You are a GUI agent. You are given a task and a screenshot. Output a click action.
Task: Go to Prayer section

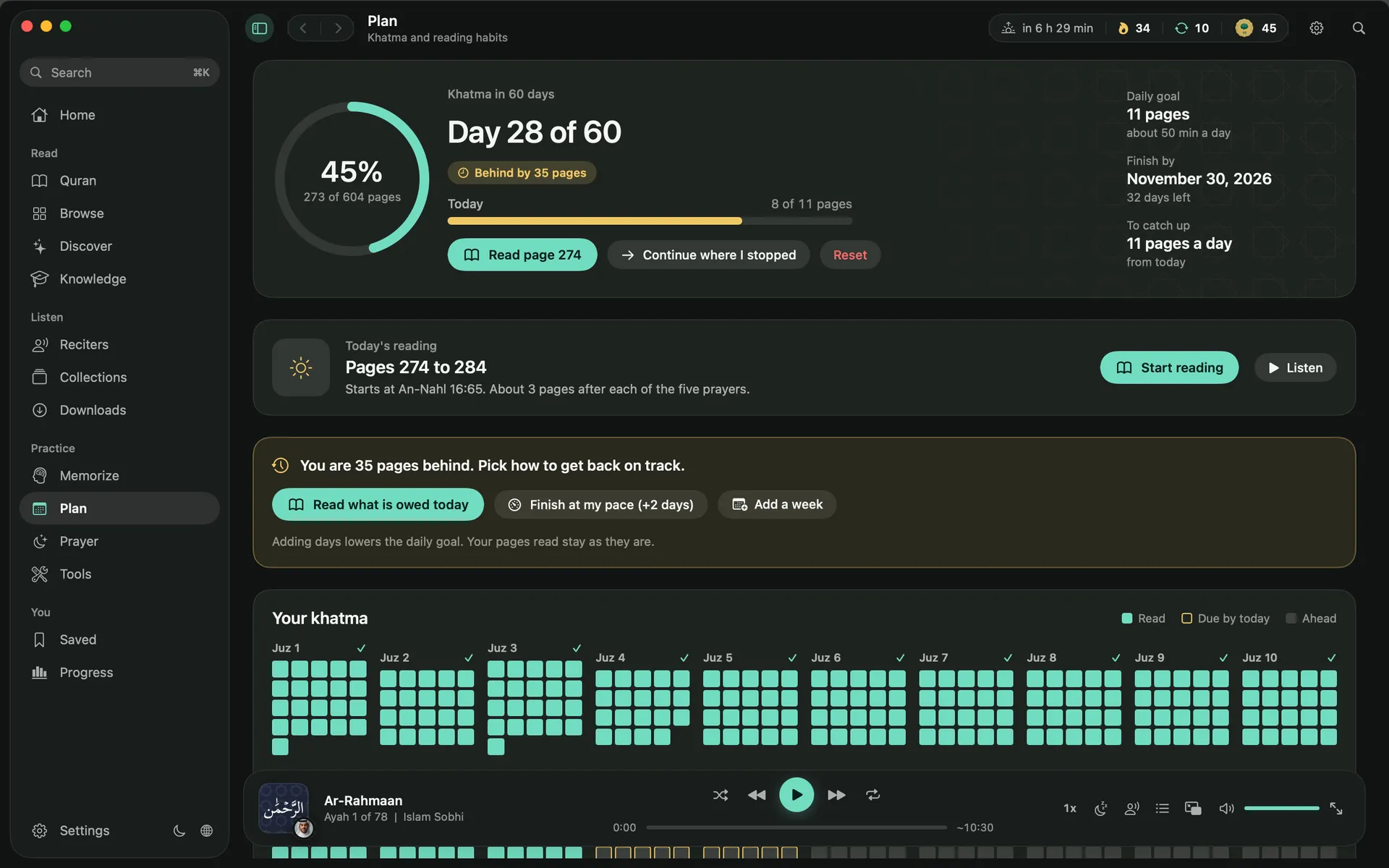(x=119, y=542)
